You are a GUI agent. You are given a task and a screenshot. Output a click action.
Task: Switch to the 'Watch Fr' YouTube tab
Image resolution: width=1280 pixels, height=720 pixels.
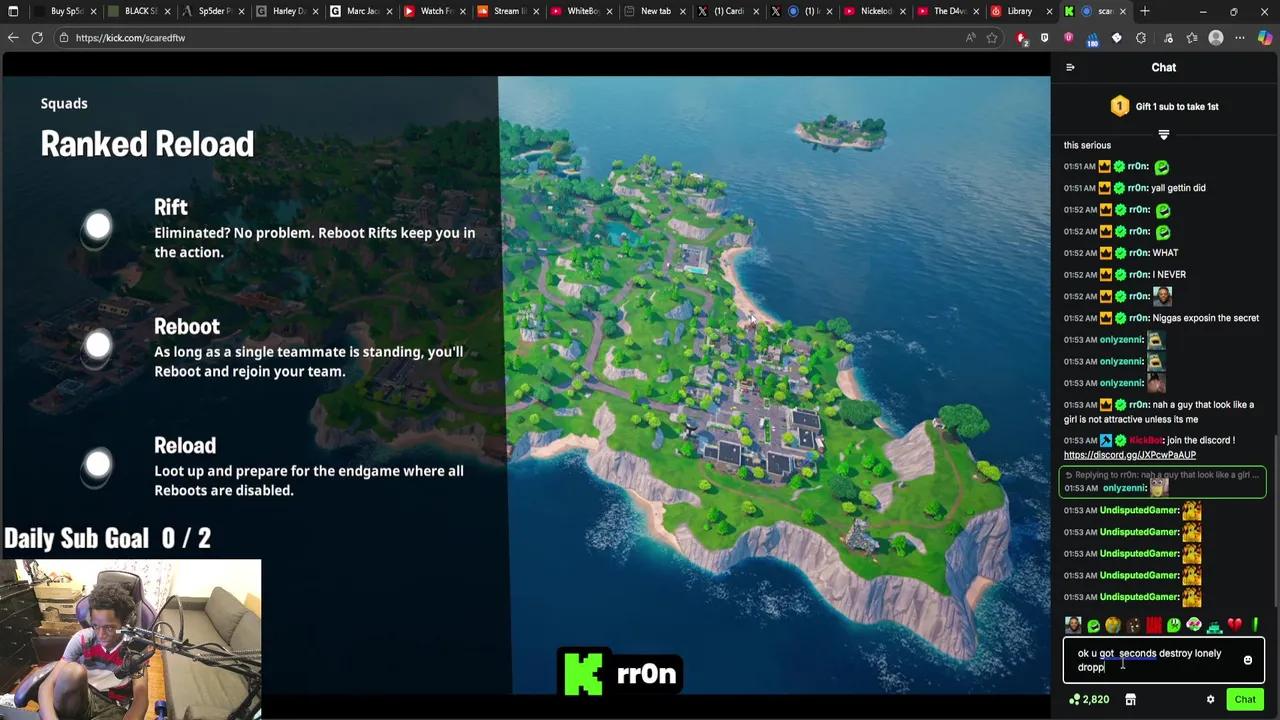pyautogui.click(x=436, y=11)
